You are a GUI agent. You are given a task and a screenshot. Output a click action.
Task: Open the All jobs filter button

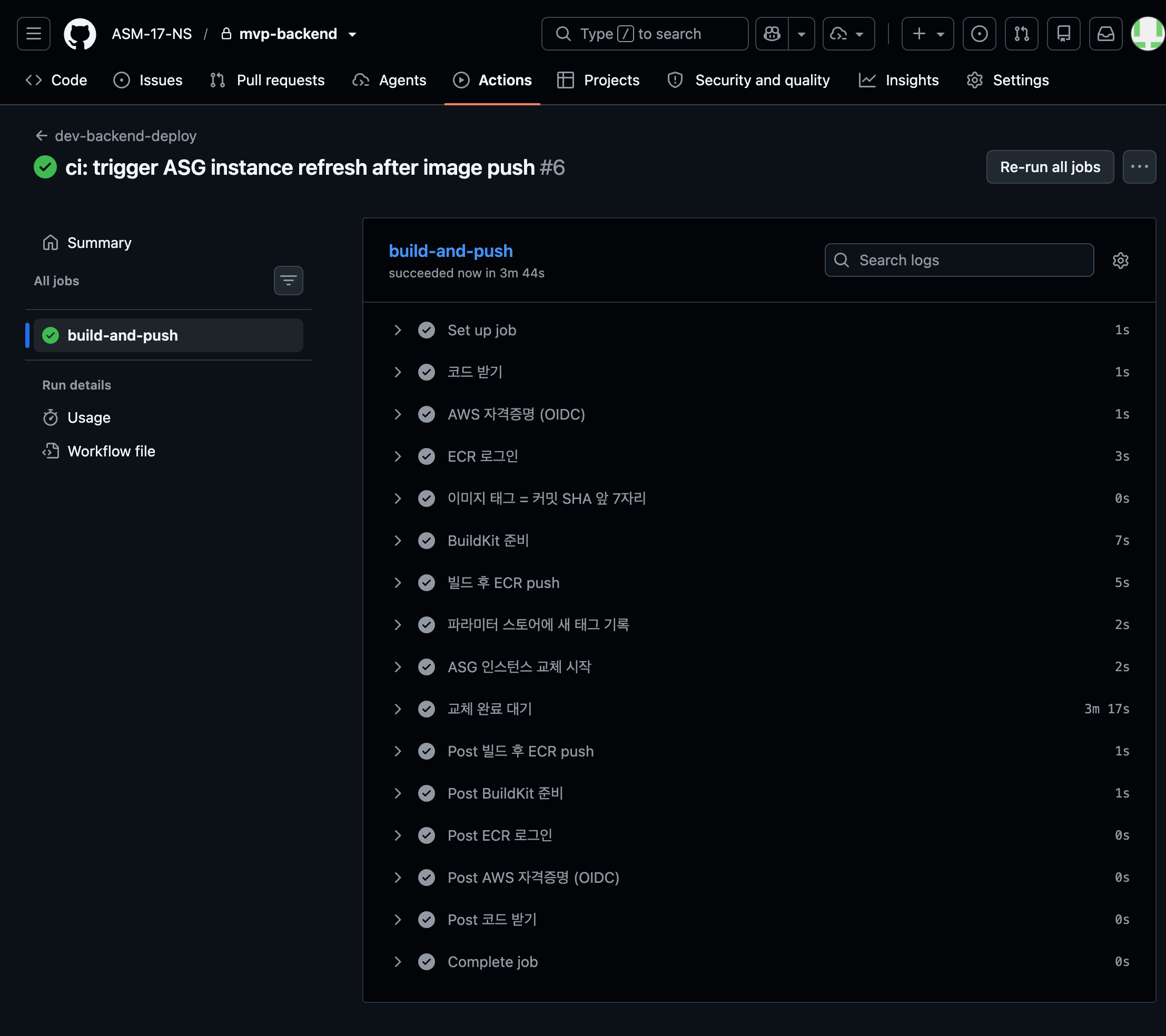click(x=289, y=281)
